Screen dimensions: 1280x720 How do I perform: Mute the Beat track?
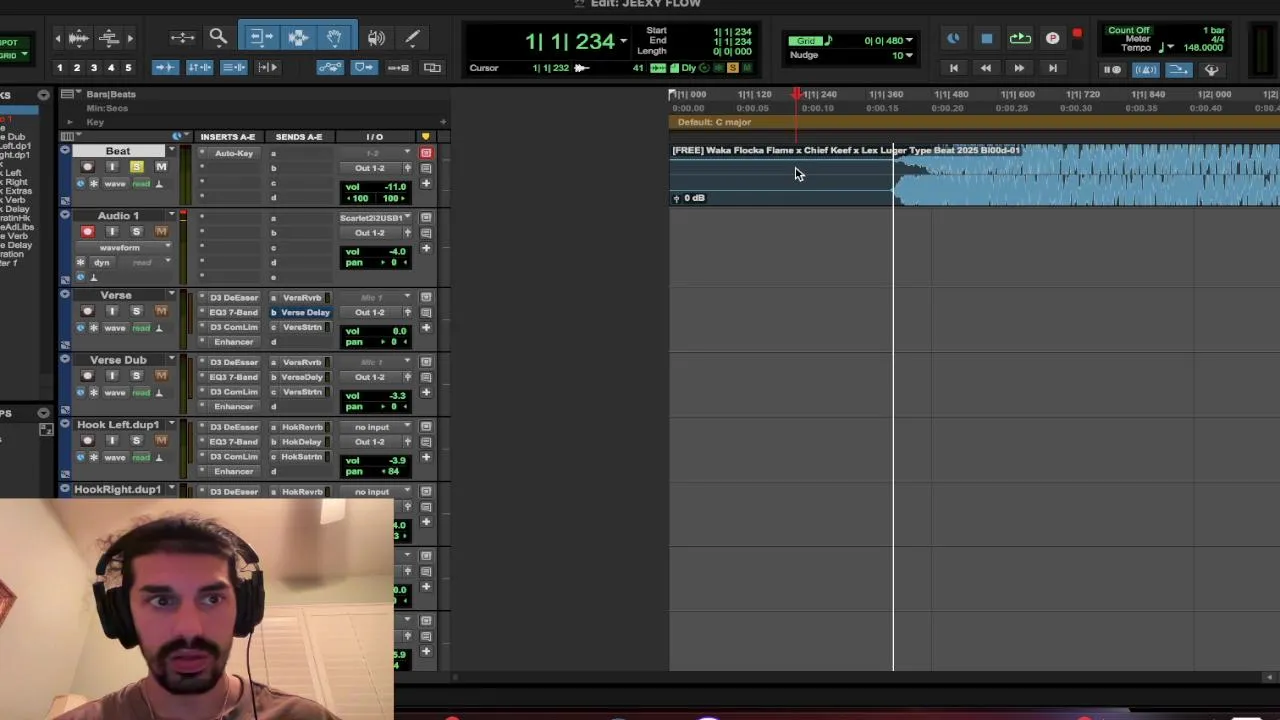[x=161, y=167]
